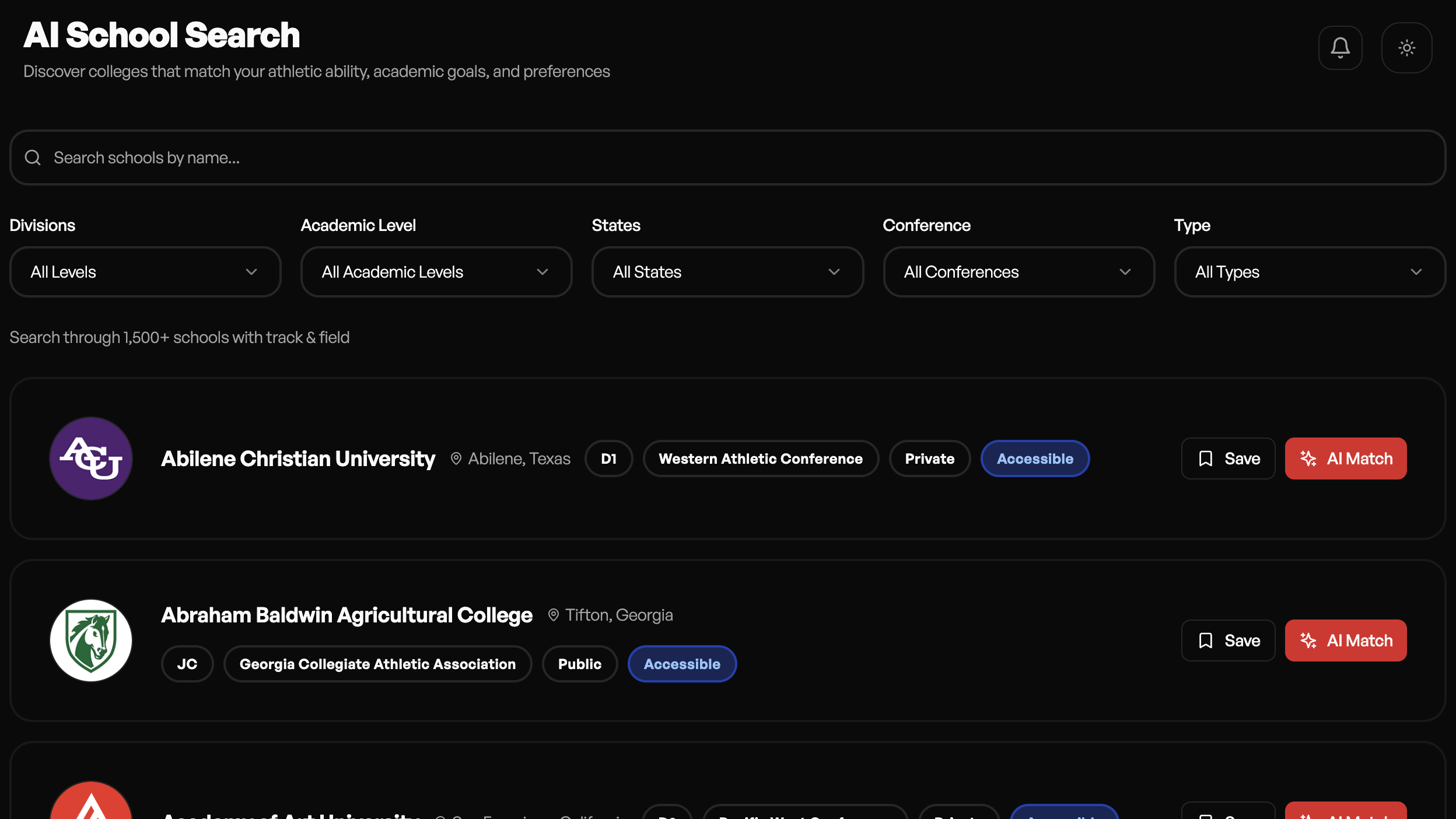Toggle the theme with the sun icon
Viewport: 1456px width, 819px height.
[1406, 48]
